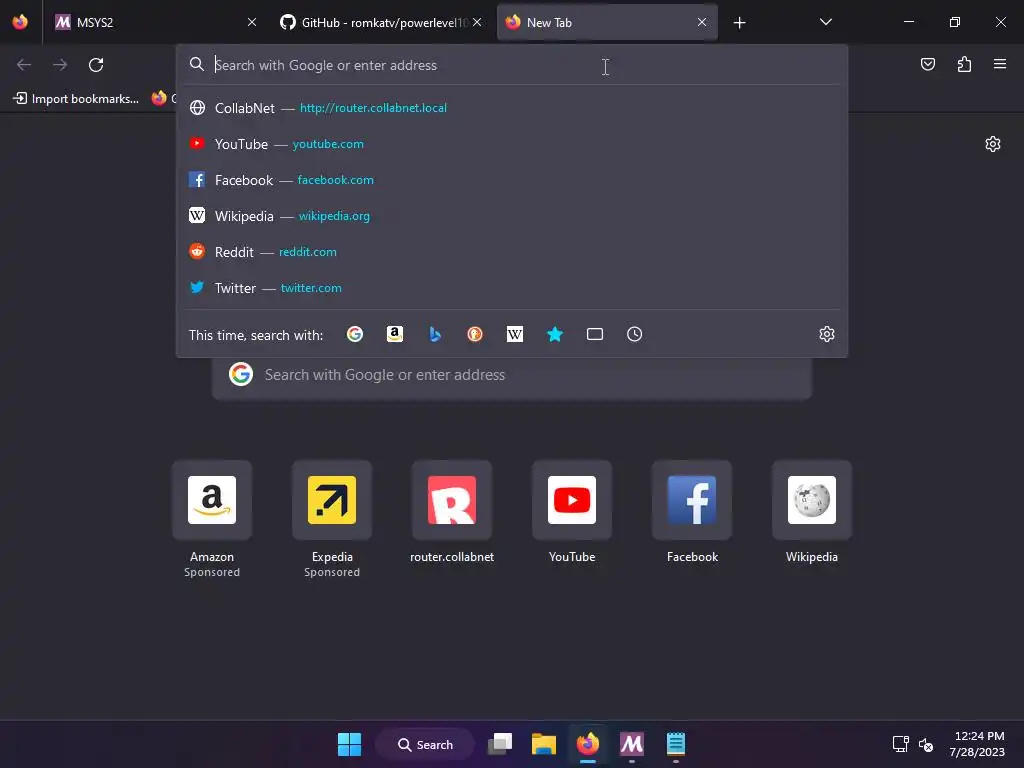The width and height of the screenshot is (1024, 768).
Task: Open the Extensions puzzle icon
Action: coord(964,64)
